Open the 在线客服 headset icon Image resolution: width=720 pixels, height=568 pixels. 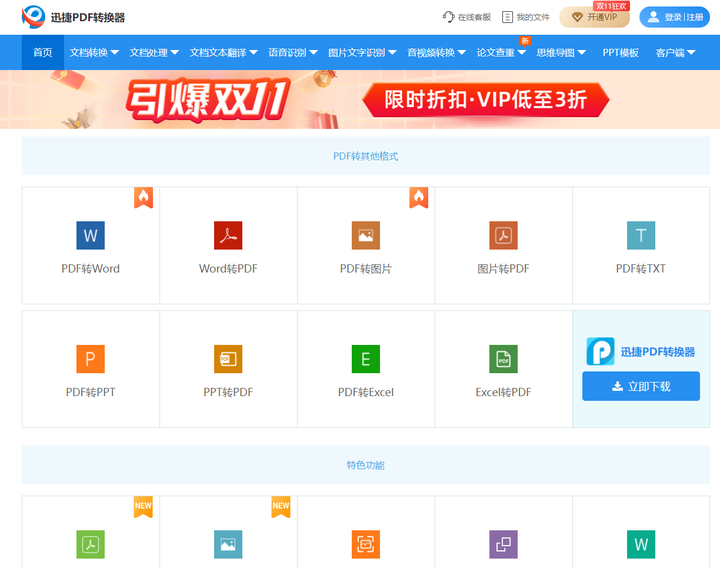click(x=448, y=17)
